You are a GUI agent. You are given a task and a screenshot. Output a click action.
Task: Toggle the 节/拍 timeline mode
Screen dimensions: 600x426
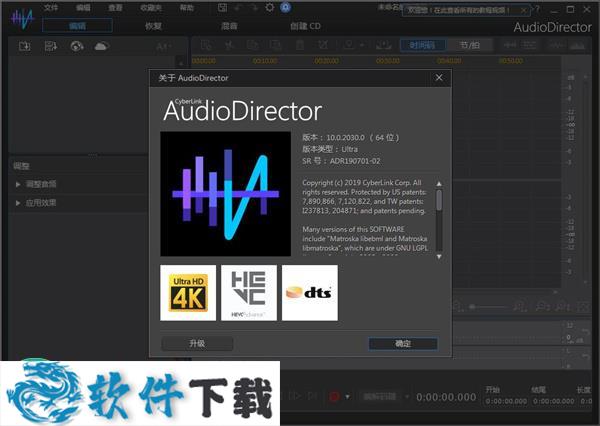(469, 45)
